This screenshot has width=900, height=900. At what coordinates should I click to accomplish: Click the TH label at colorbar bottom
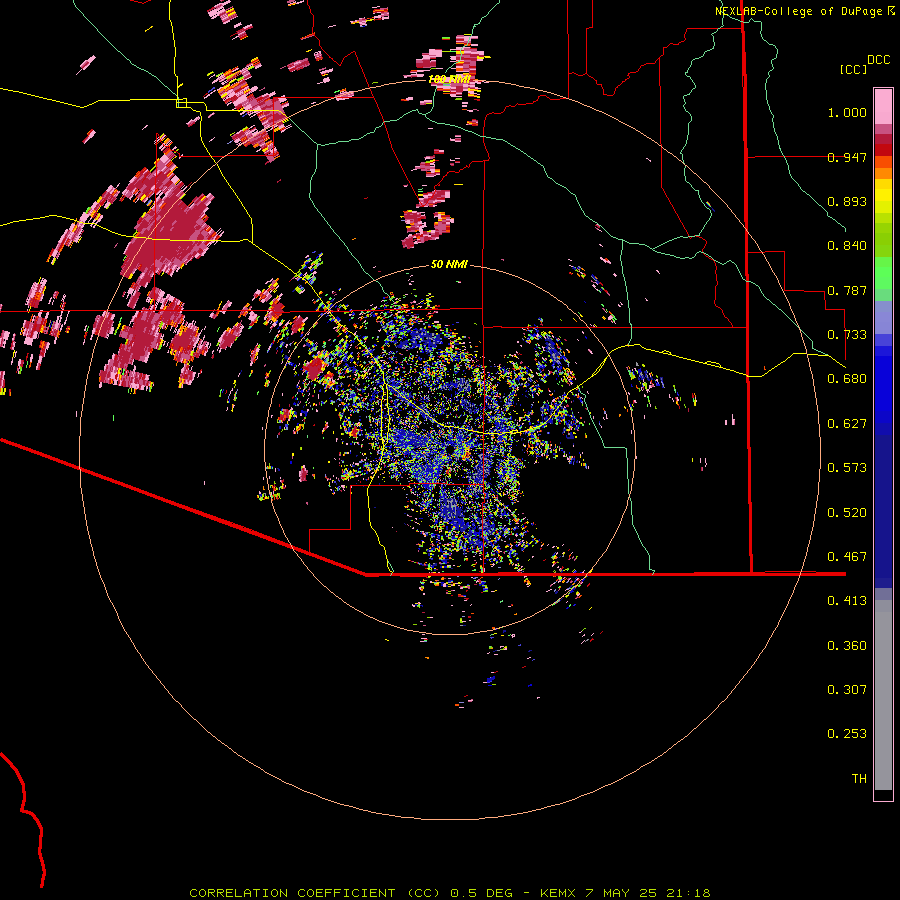pos(859,779)
